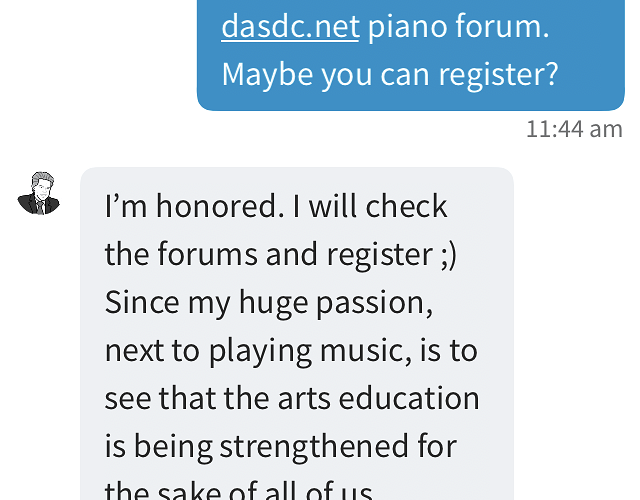
Task: Click the words "piano forum."
Action: coord(458,27)
